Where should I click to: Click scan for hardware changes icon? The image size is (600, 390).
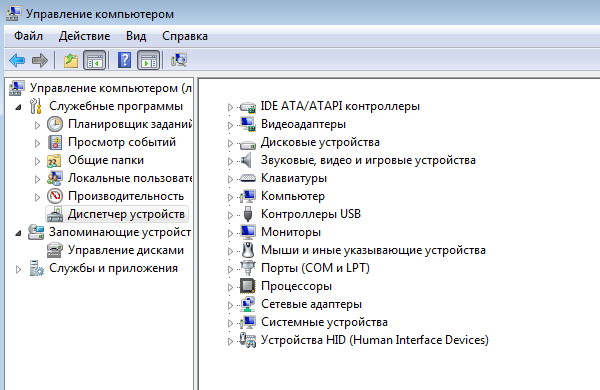[x=179, y=60]
